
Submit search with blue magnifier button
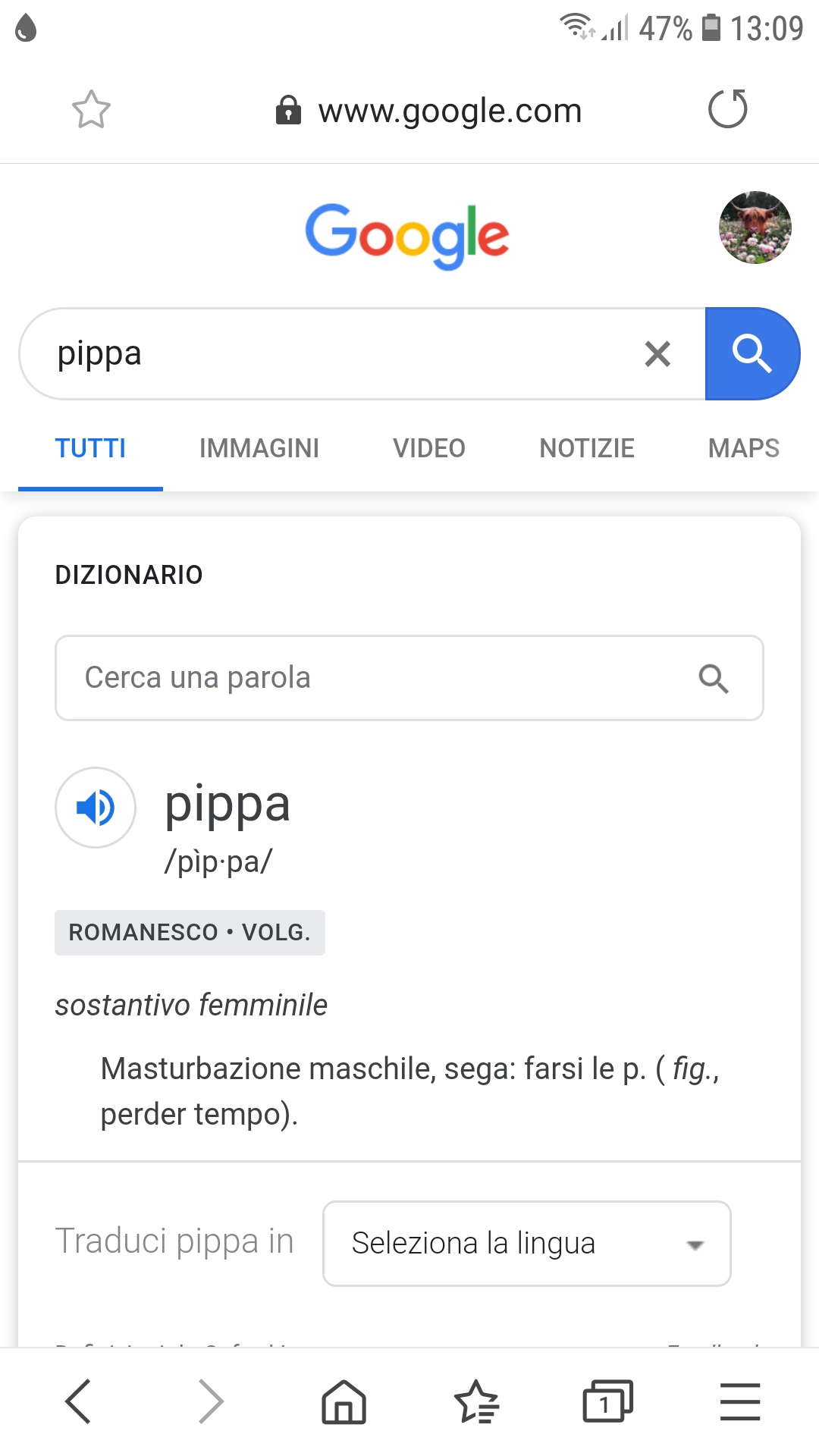(752, 353)
